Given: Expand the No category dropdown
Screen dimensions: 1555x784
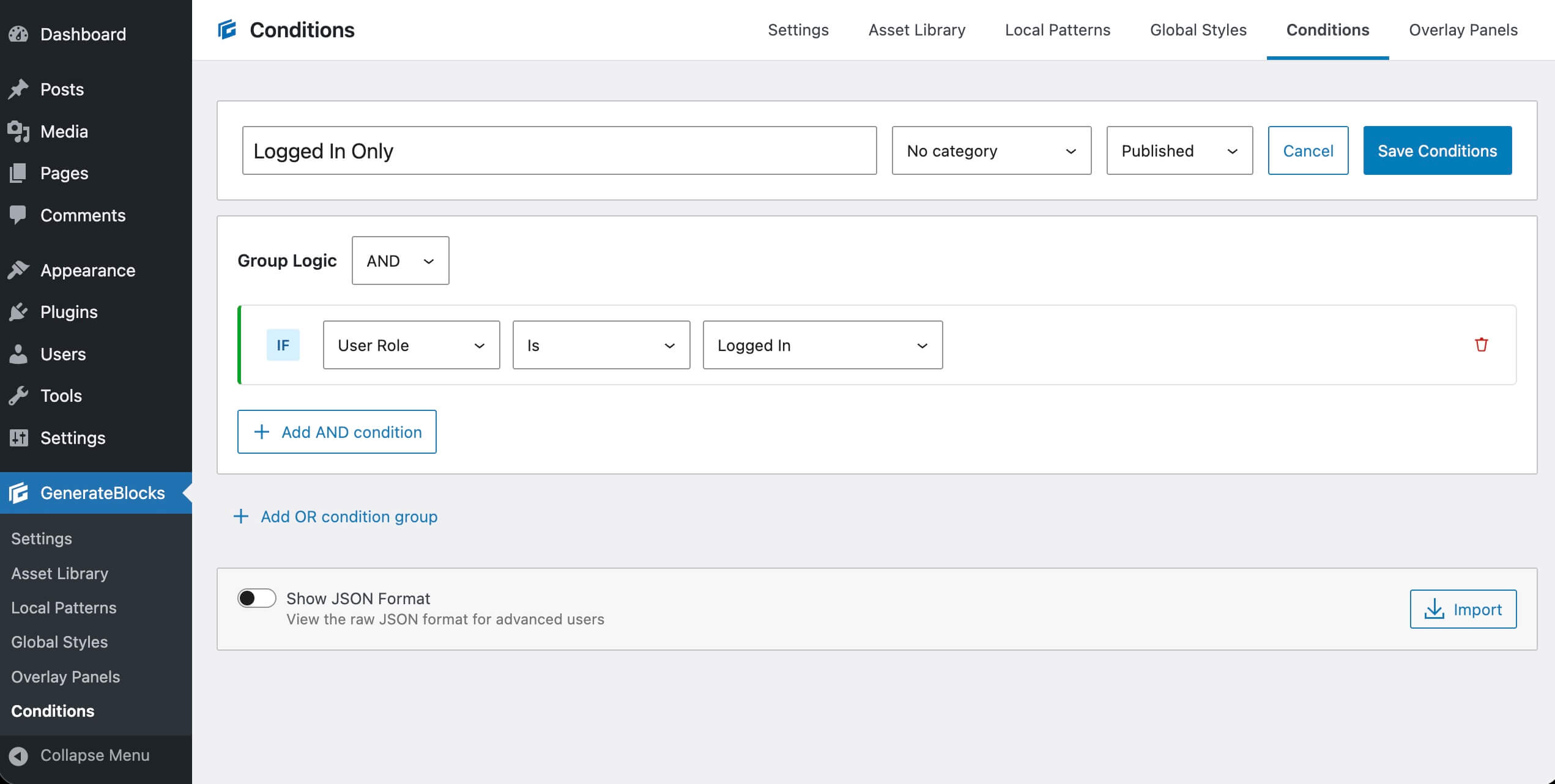Looking at the screenshot, I should (991, 150).
